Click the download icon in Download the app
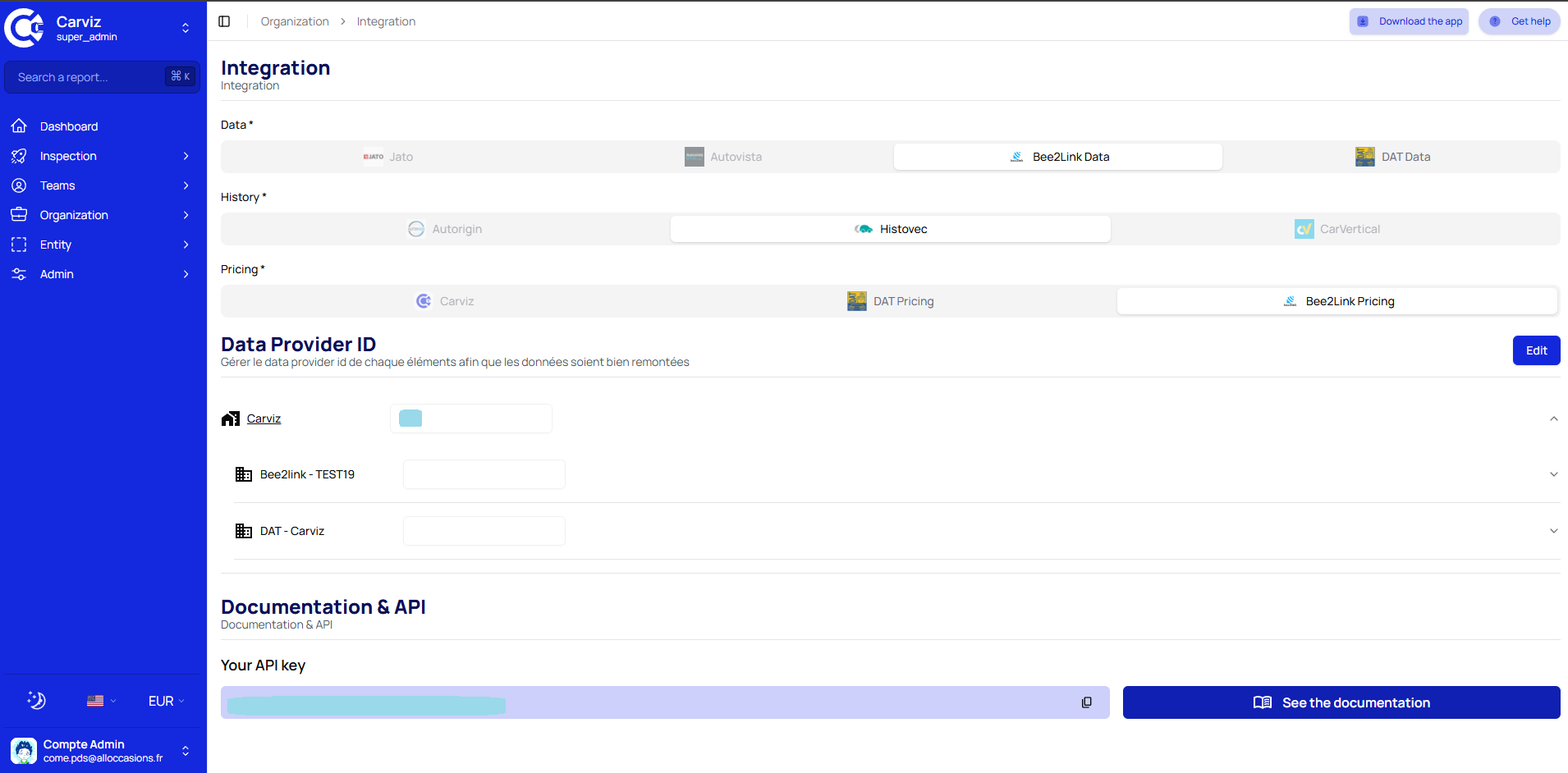1568x773 pixels. point(1363,21)
